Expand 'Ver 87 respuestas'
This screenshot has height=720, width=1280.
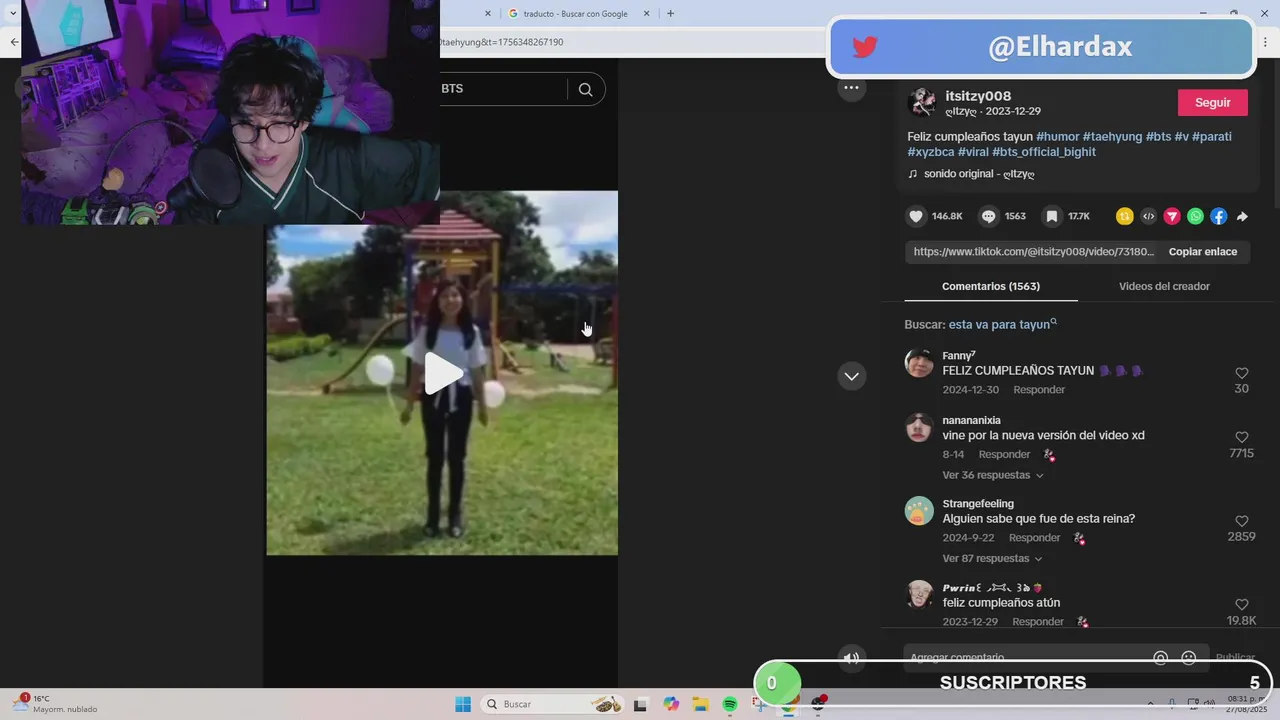pyautogui.click(x=992, y=558)
